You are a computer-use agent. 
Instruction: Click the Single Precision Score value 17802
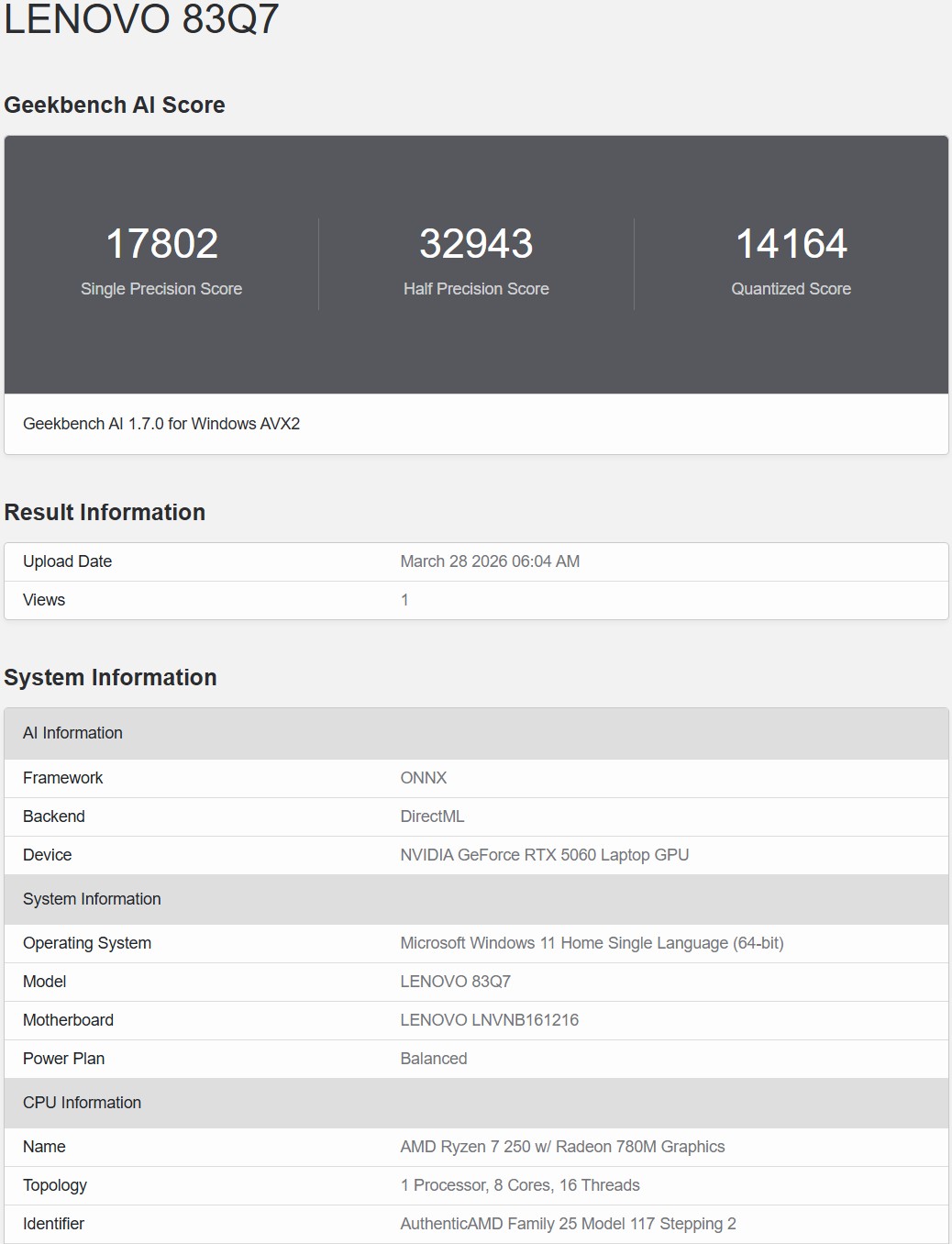tap(161, 243)
